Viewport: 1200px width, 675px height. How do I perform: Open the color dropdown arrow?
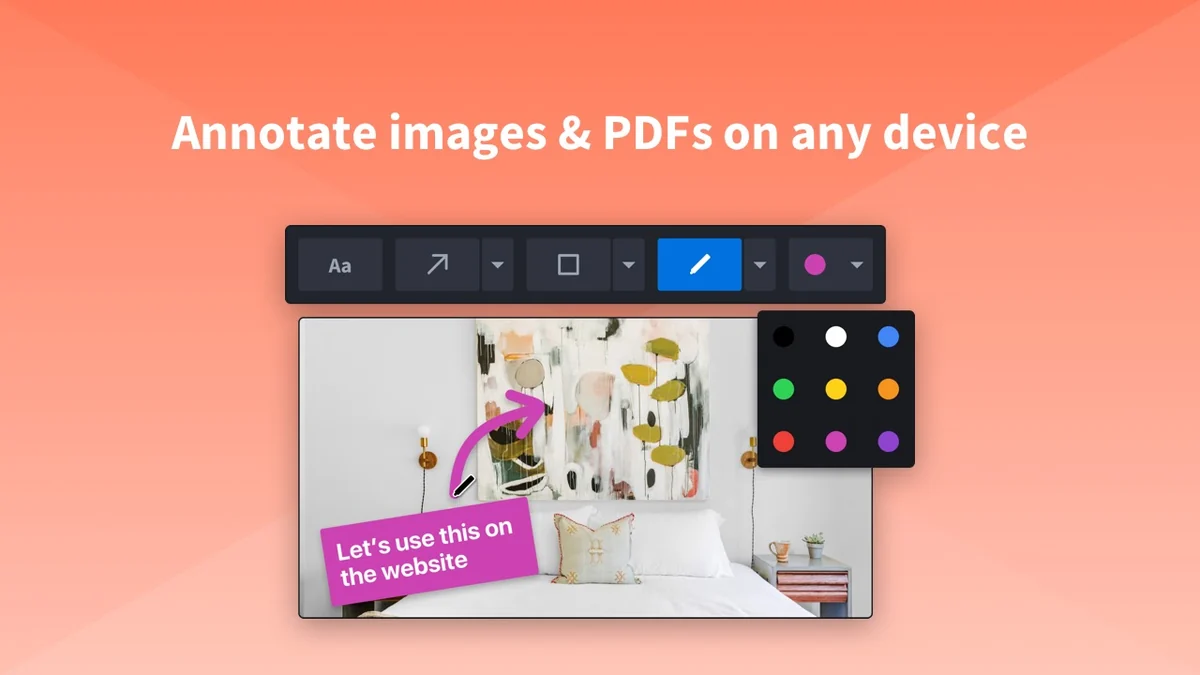(857, 265)
